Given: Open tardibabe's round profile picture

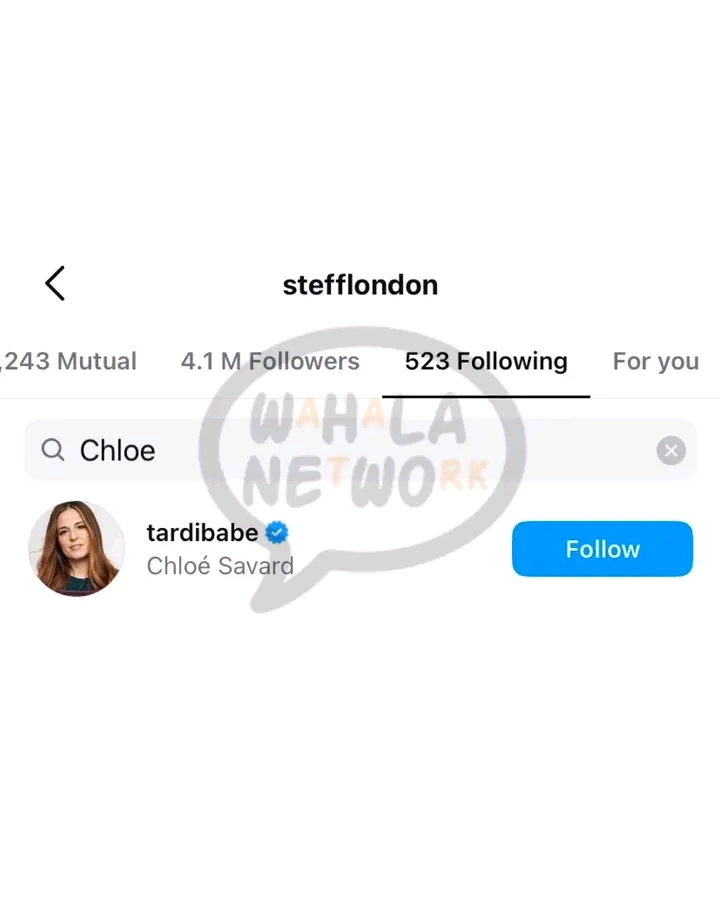Looking at the screenshot, I should pyautogui.click(x=76, y=548).
